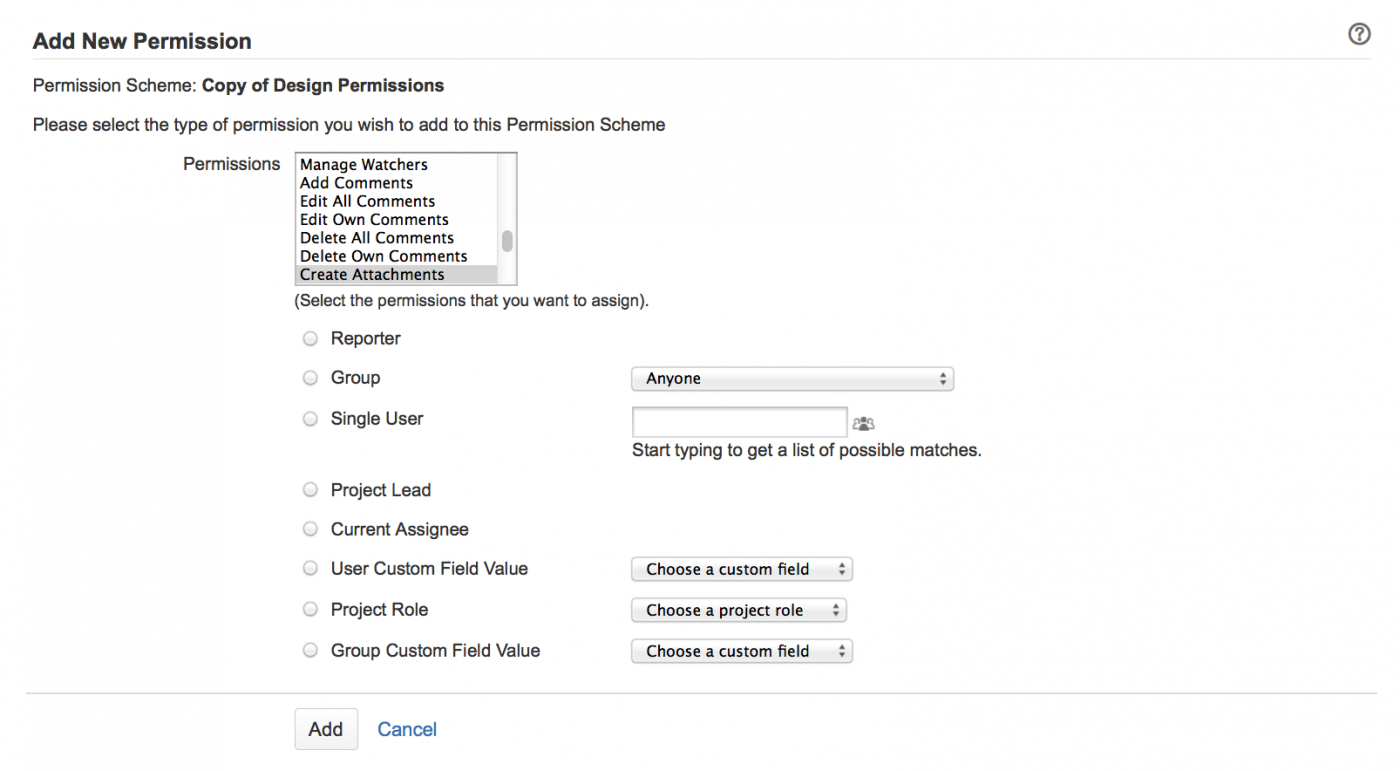1400x771 pixels.
Task: Choose Edit All Comments permission
Action: pos(367,201)
